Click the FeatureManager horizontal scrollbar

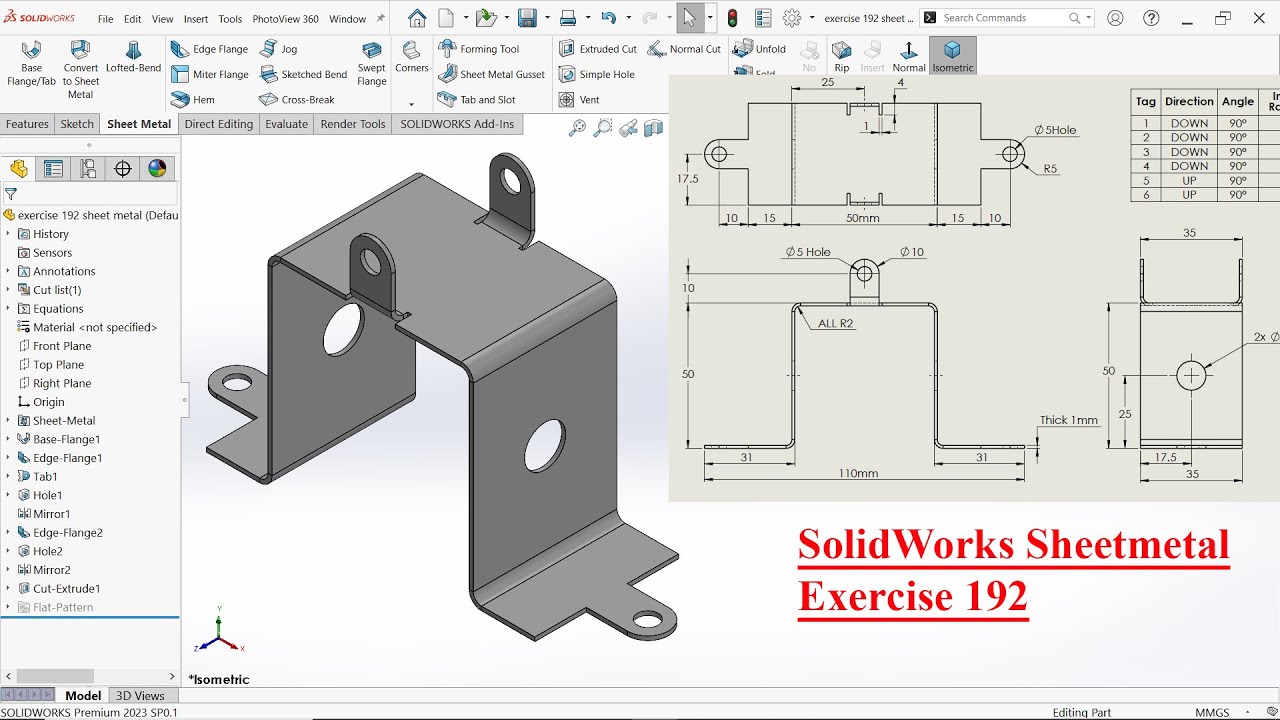pos(54,676)
